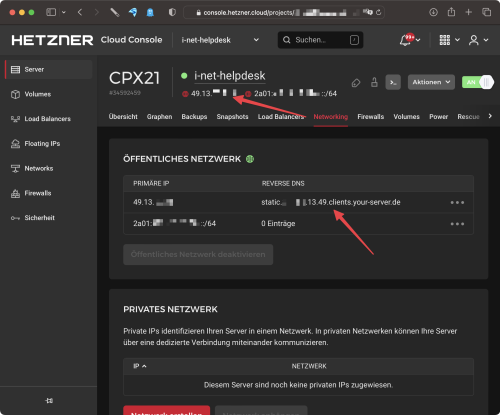500x415 pixels.
Task: Select the Networking tab
Action: click(x=331, y=117)
